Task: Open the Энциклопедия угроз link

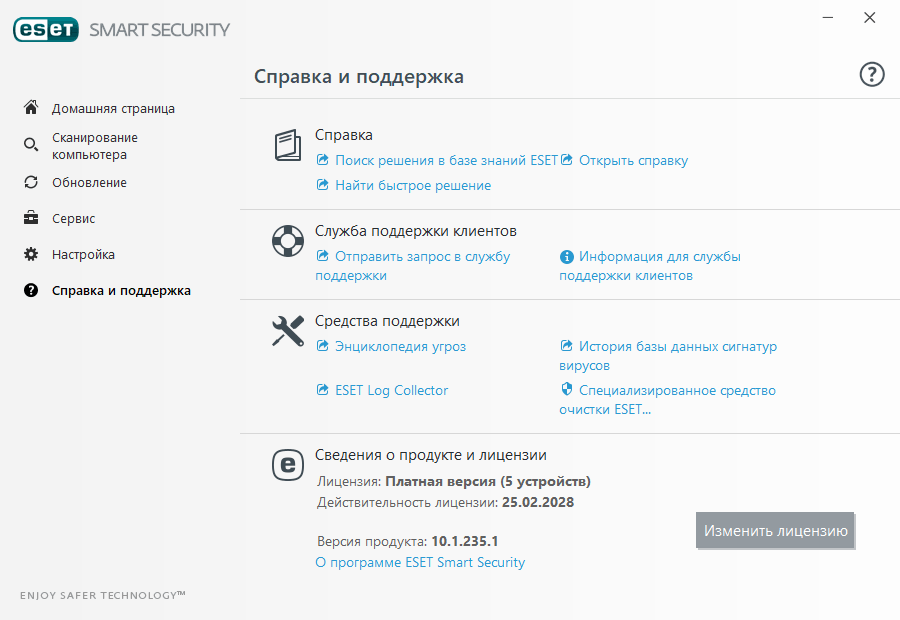Action: (x=400, y=346)
